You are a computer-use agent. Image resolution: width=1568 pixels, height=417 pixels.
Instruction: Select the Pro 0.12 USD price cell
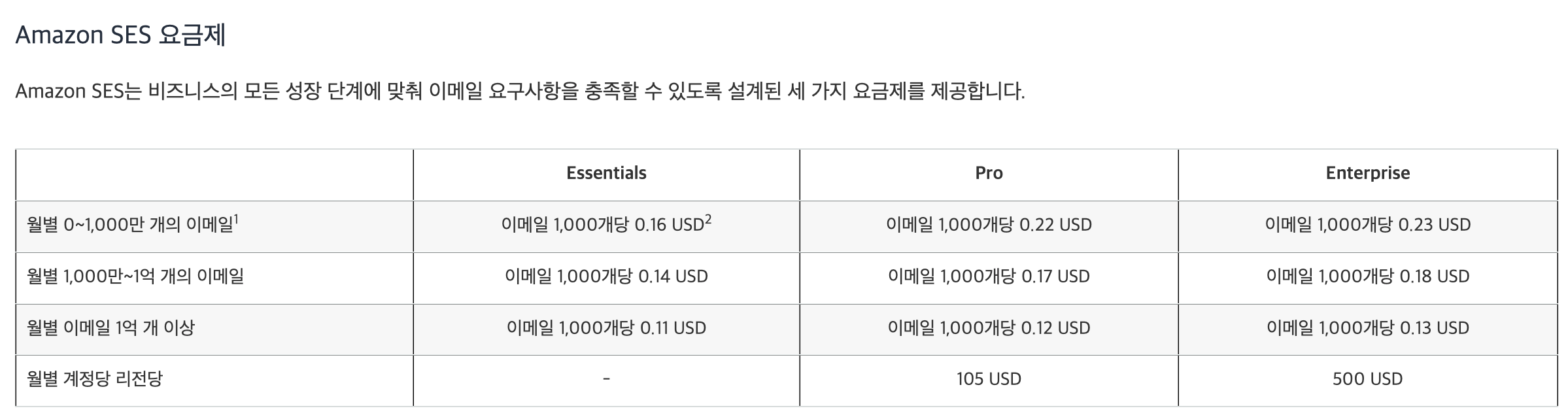click(989, 327)
